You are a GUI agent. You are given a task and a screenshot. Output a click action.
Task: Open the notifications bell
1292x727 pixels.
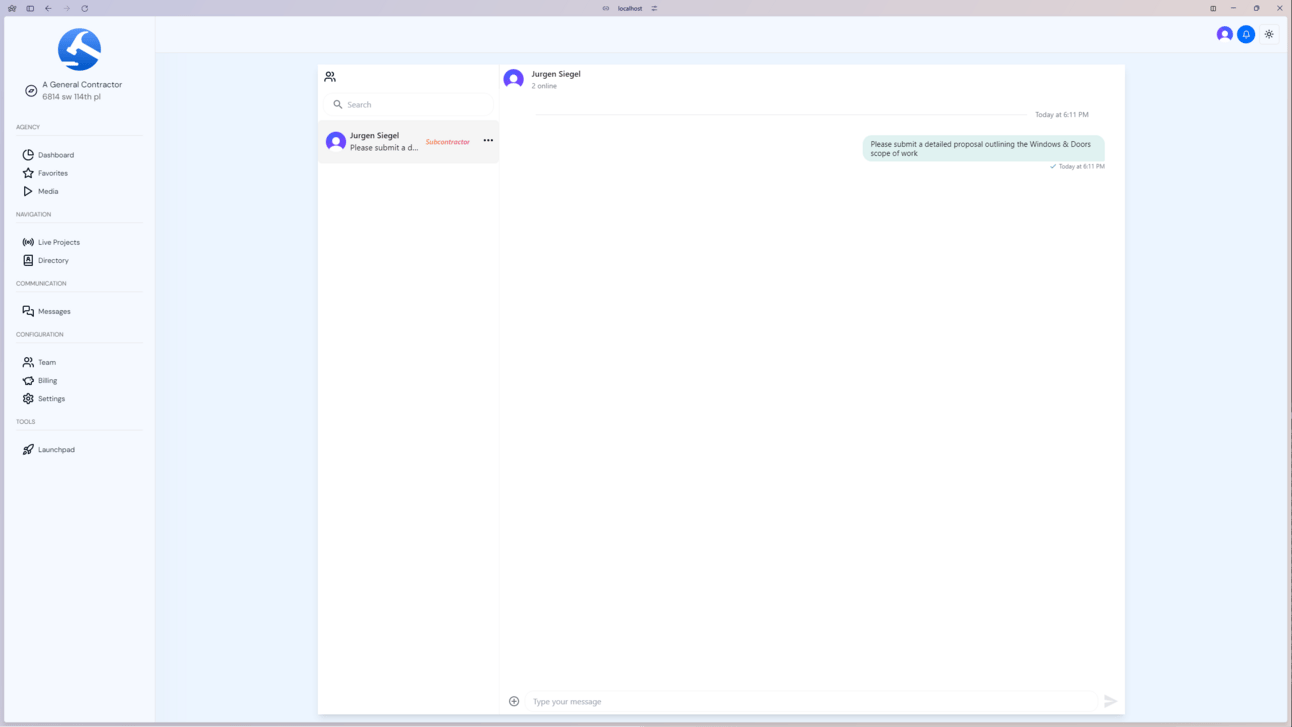click(1246, 34)
